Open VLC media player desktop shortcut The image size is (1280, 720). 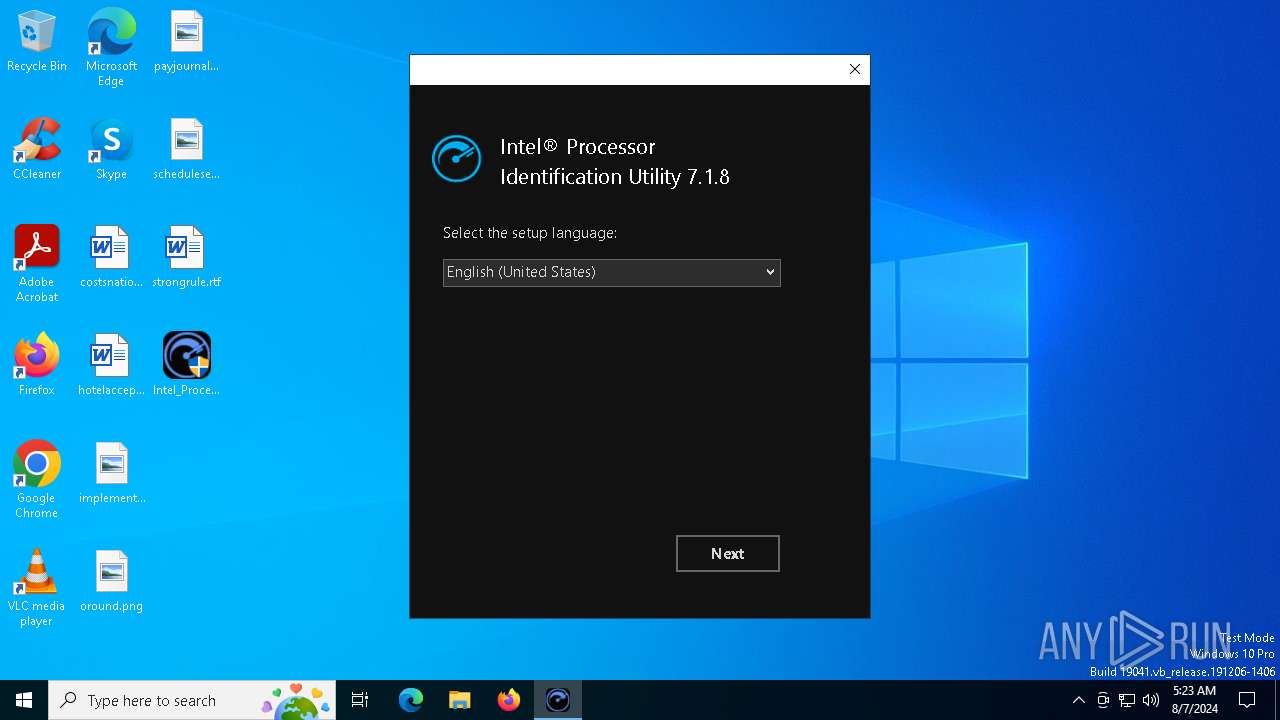point(37,588)
